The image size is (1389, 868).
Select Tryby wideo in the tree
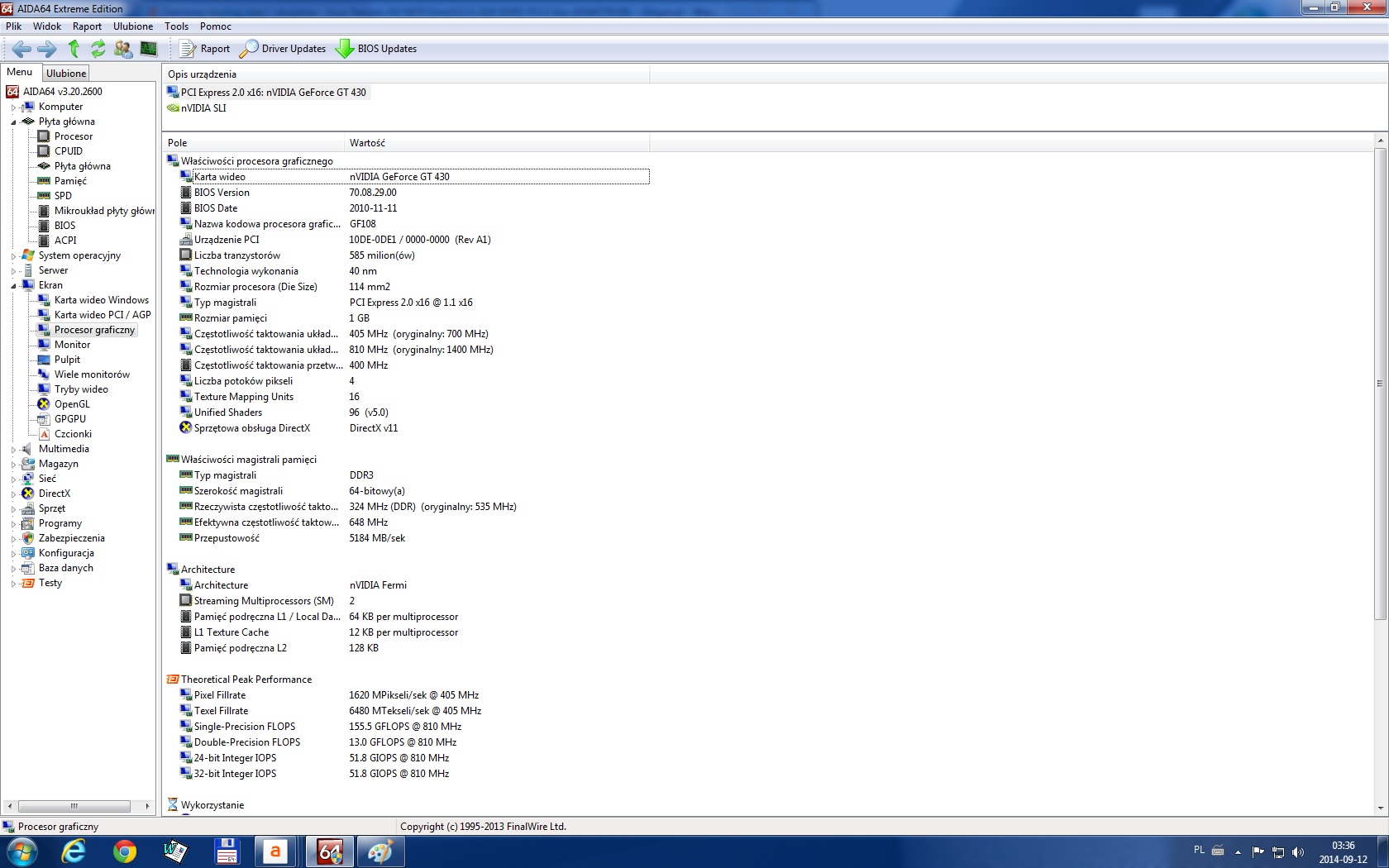pyautogui.click(x=81, y=389)
